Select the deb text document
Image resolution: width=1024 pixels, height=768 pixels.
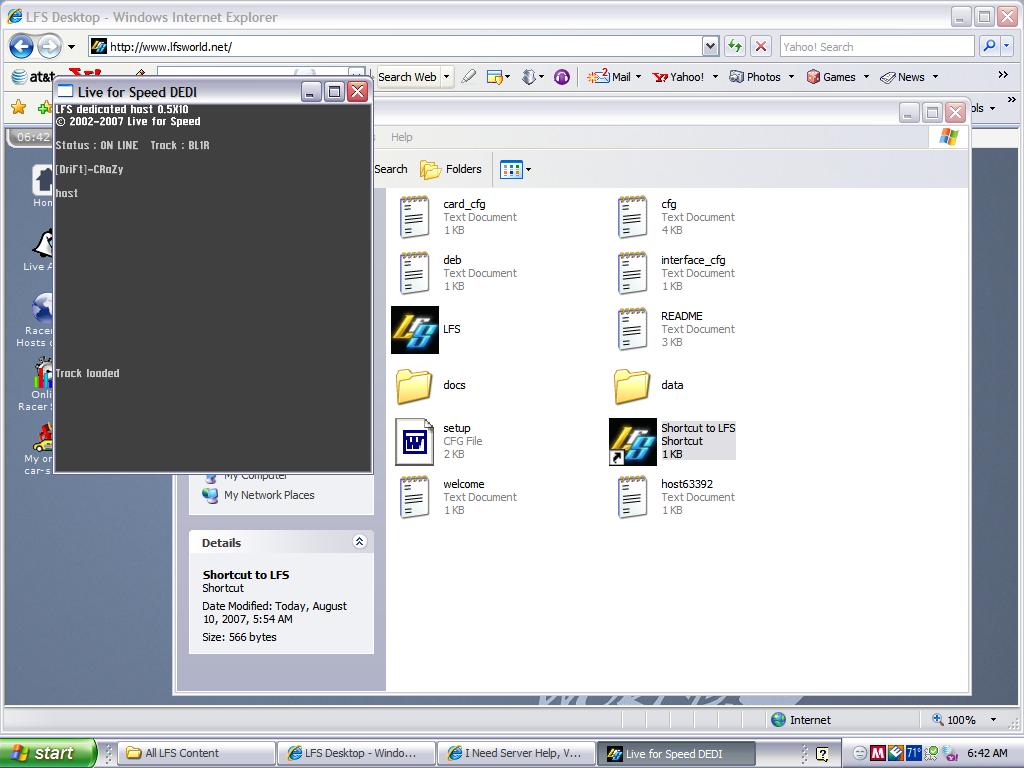pyautogui.click(x=458, y=273)
